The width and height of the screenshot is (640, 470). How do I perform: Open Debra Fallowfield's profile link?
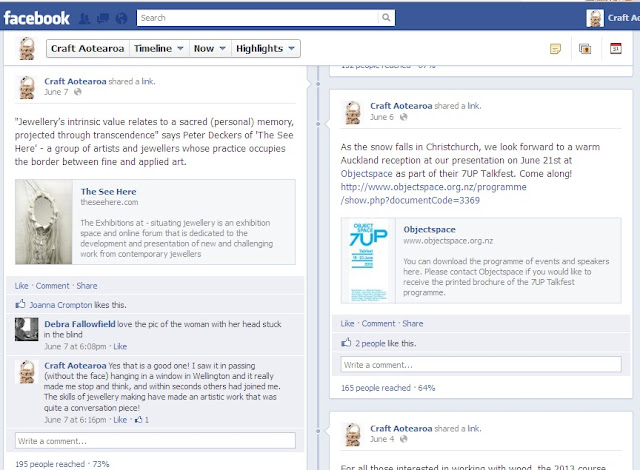pos(80,324)
